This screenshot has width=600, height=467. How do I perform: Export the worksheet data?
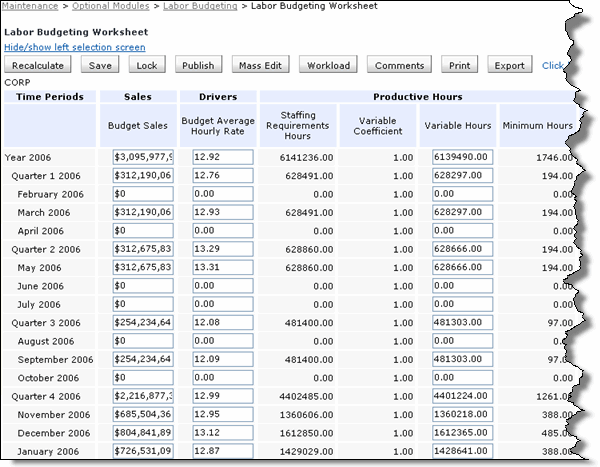(509, 66)
